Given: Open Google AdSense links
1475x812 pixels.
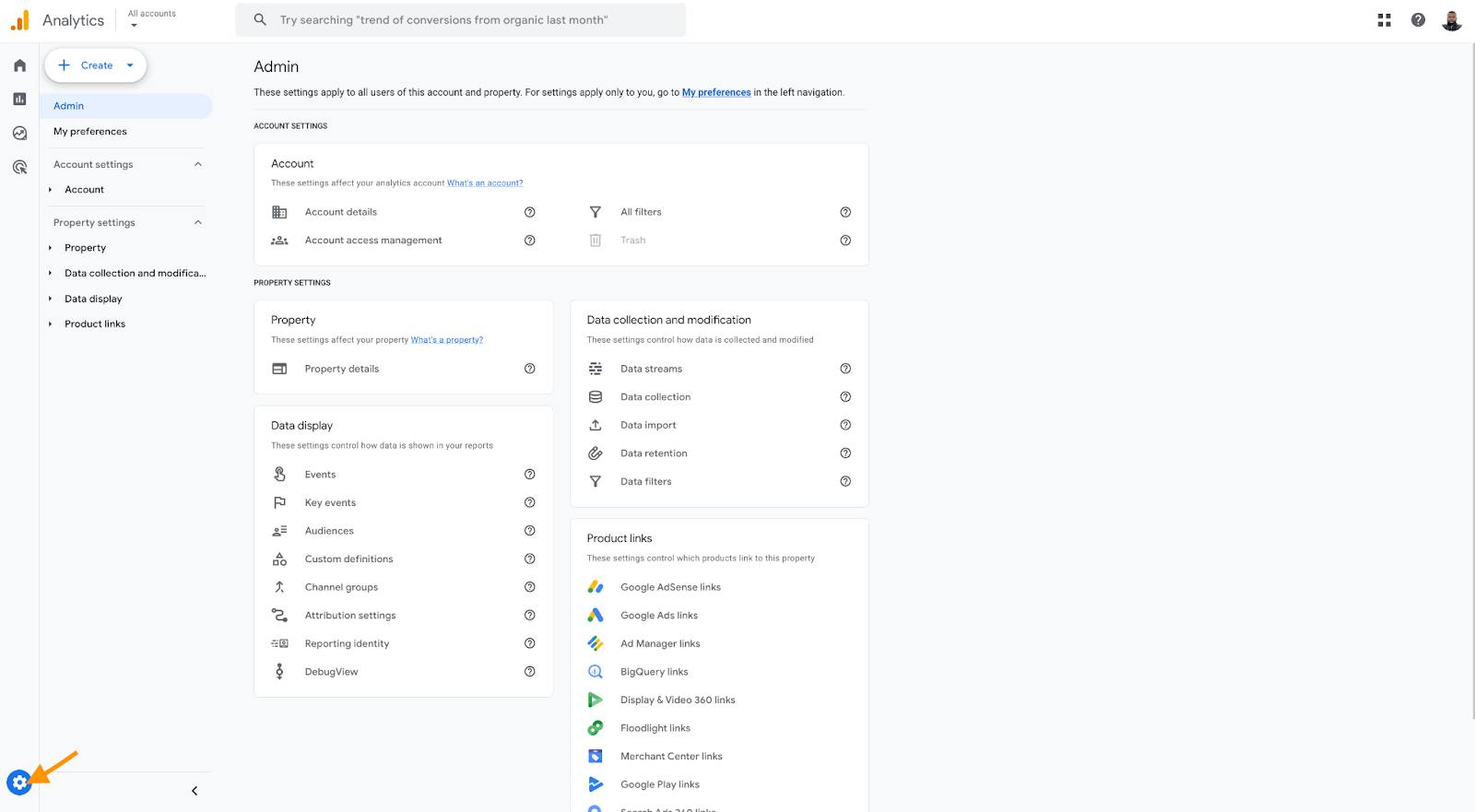Looking at the screenshot, I should point(671,587).
